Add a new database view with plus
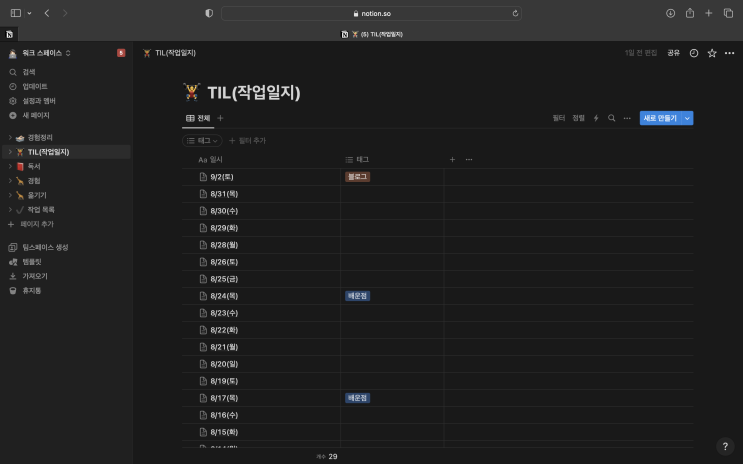Screen dimensions: 743x464 220,118
